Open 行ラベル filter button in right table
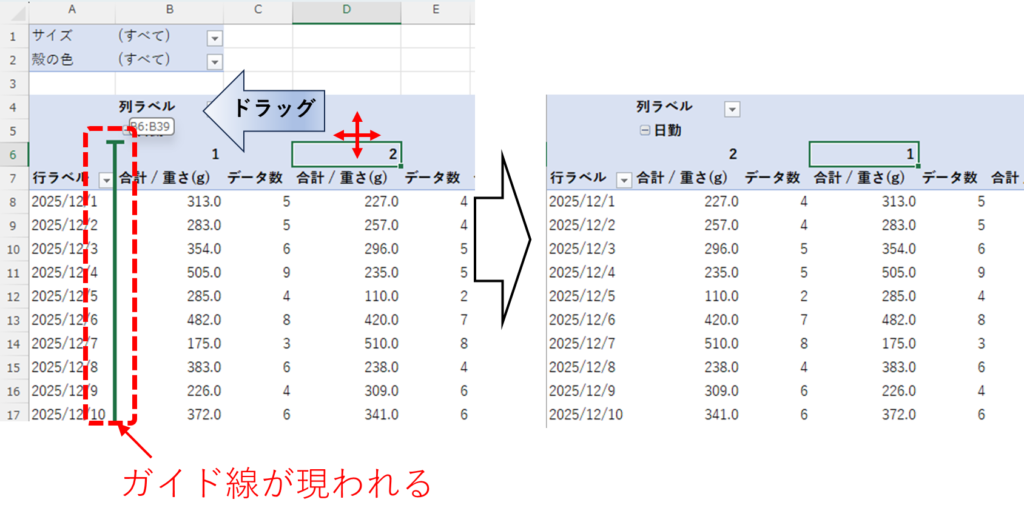 [x=625, y=179]
